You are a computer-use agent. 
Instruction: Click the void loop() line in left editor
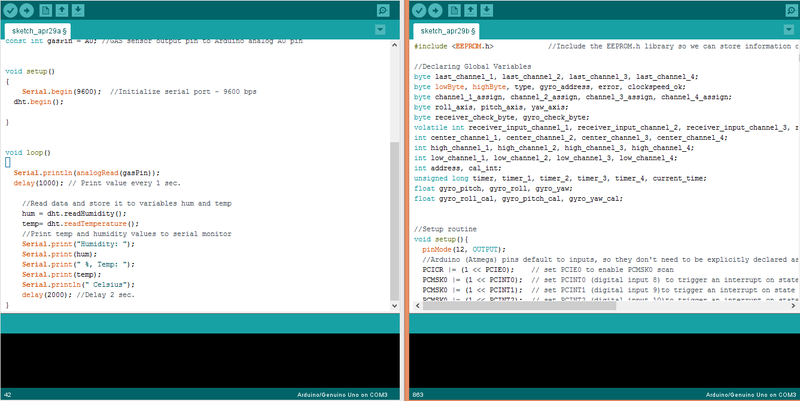tap(30, 153)
